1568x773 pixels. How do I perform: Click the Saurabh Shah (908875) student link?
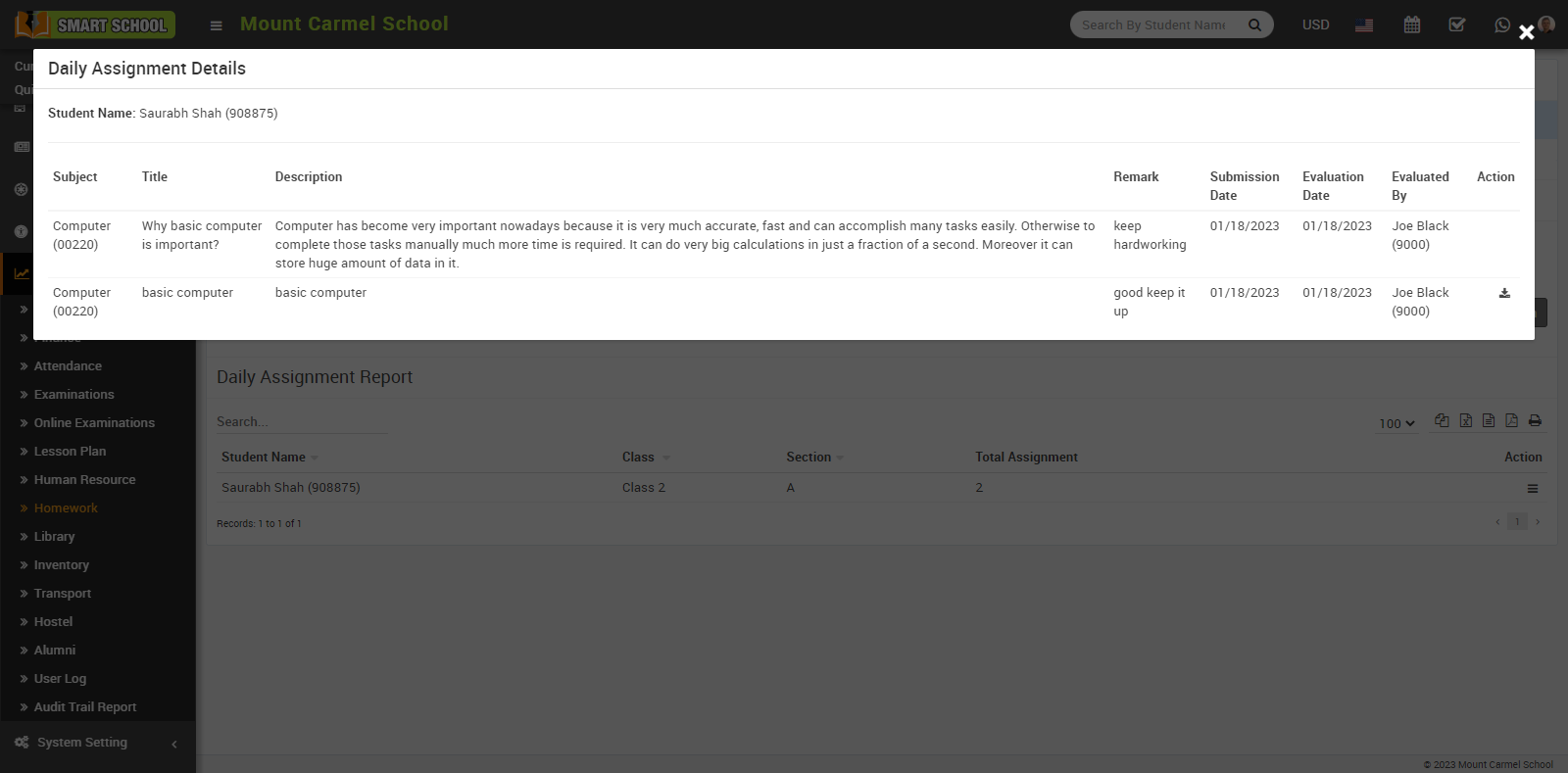[x=290, y=488]
